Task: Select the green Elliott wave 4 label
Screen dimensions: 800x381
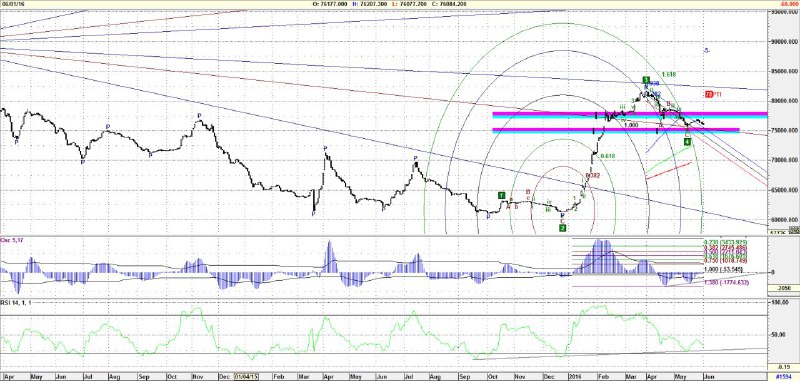Action: point(687,142)
